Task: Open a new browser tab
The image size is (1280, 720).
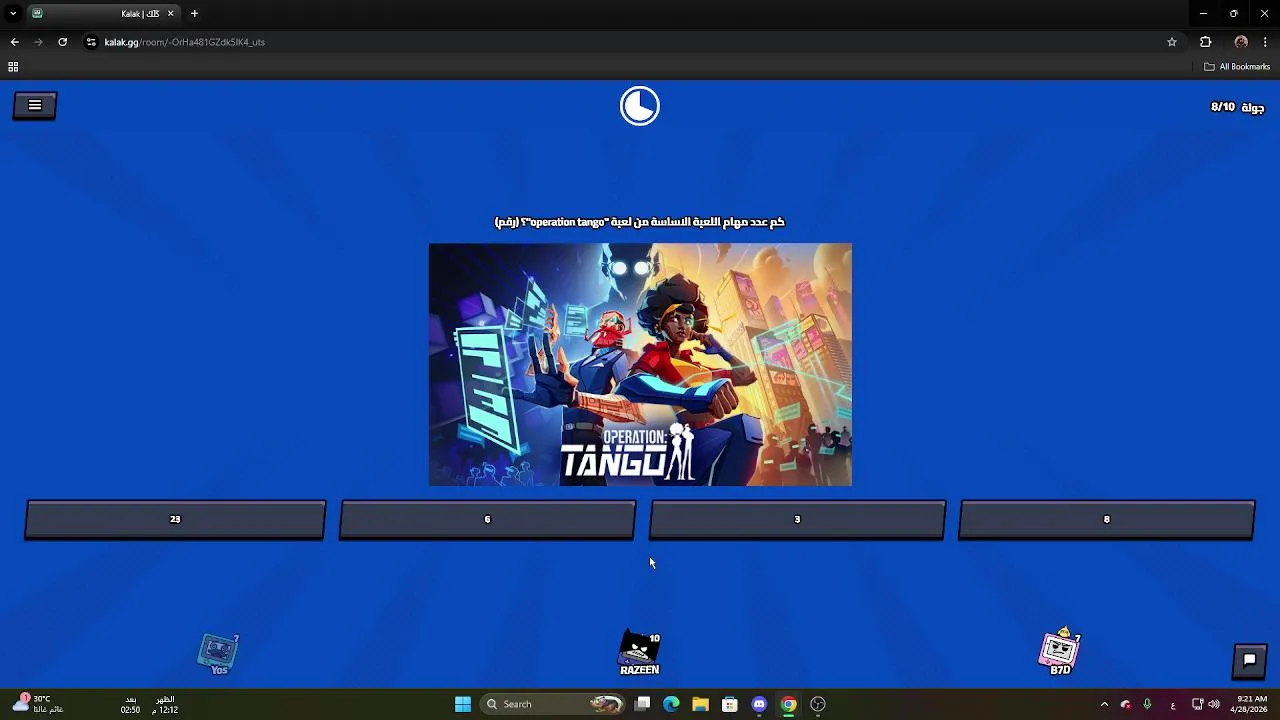Action: pyautogui.click(x=194, y=14)
